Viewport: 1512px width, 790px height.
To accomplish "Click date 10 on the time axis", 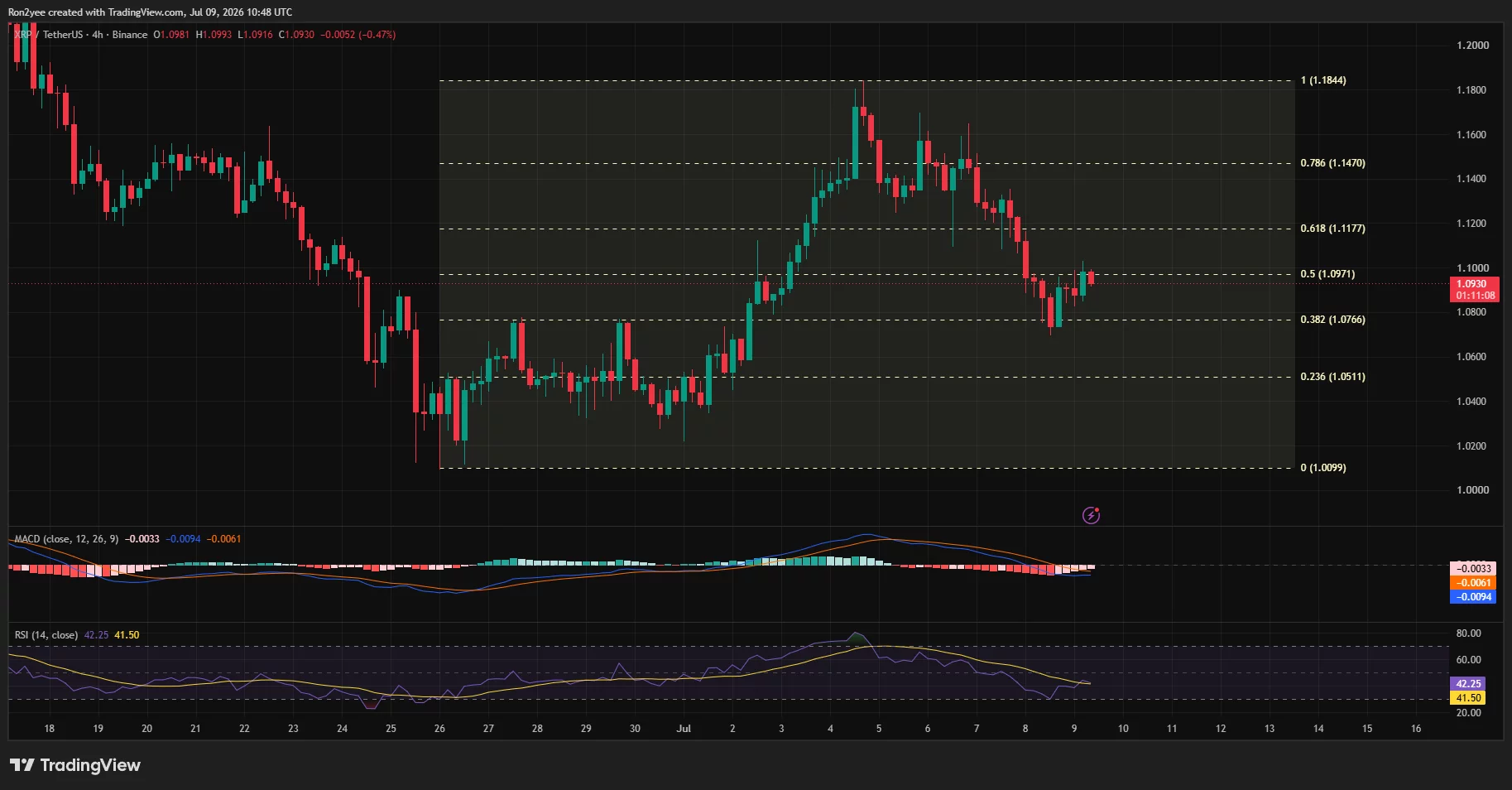I will 1123,729.
